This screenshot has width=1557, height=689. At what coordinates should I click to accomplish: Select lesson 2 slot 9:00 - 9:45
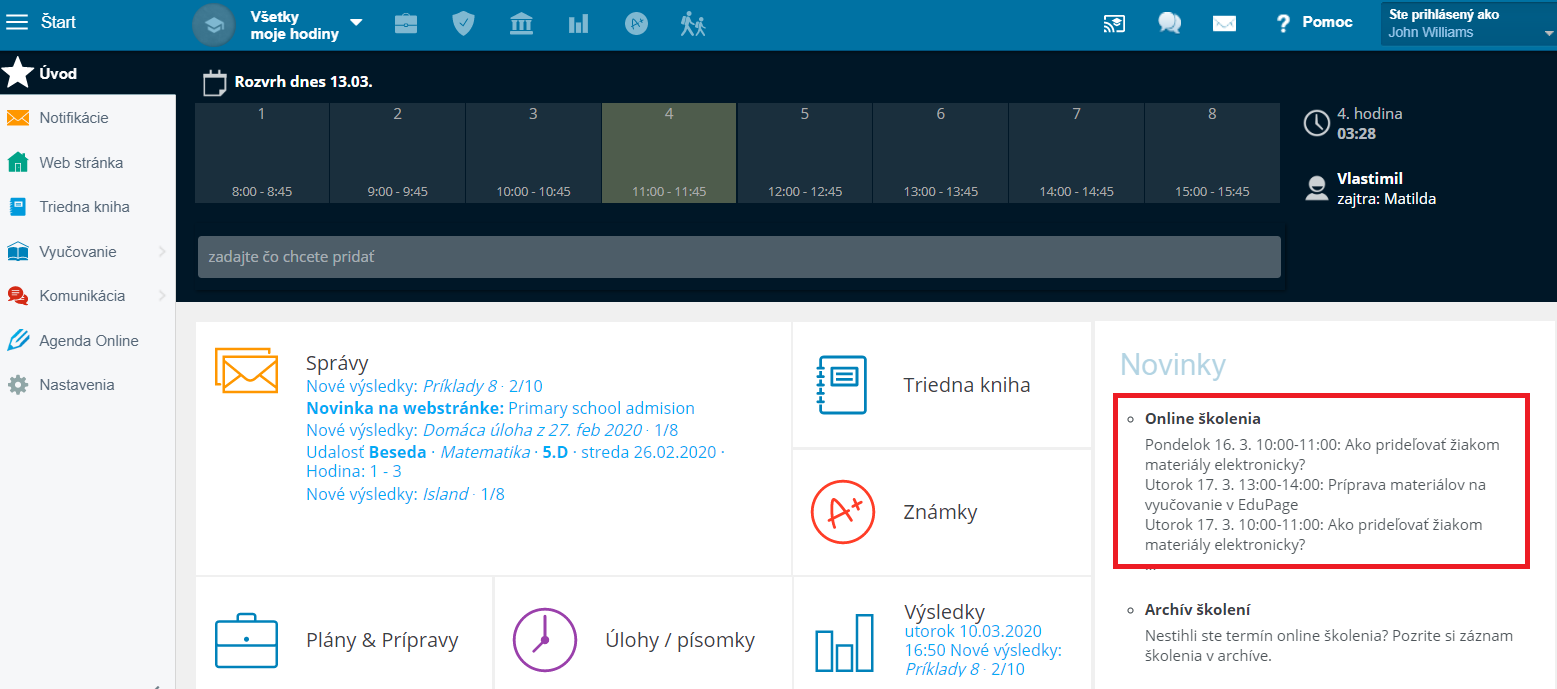click(397, 153)
